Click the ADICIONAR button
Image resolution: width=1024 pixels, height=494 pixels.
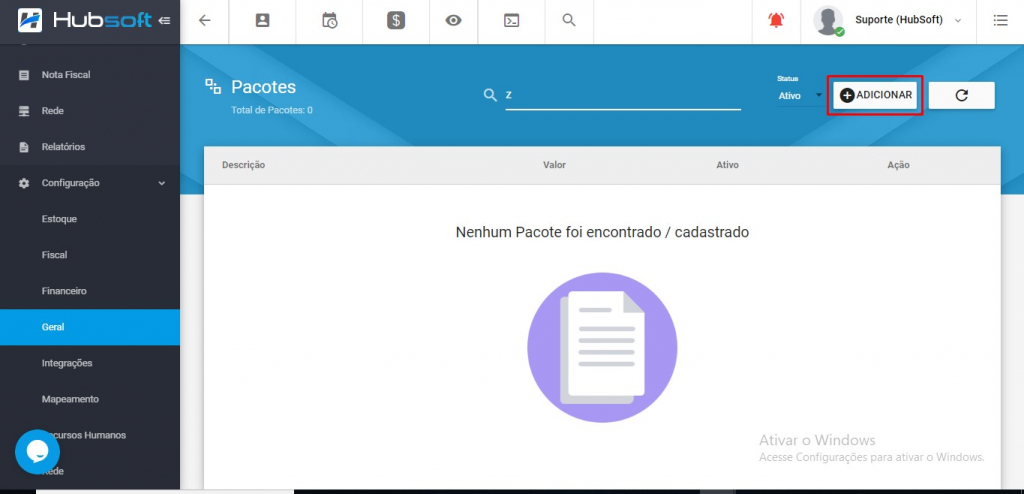click(x=875, y=95)
